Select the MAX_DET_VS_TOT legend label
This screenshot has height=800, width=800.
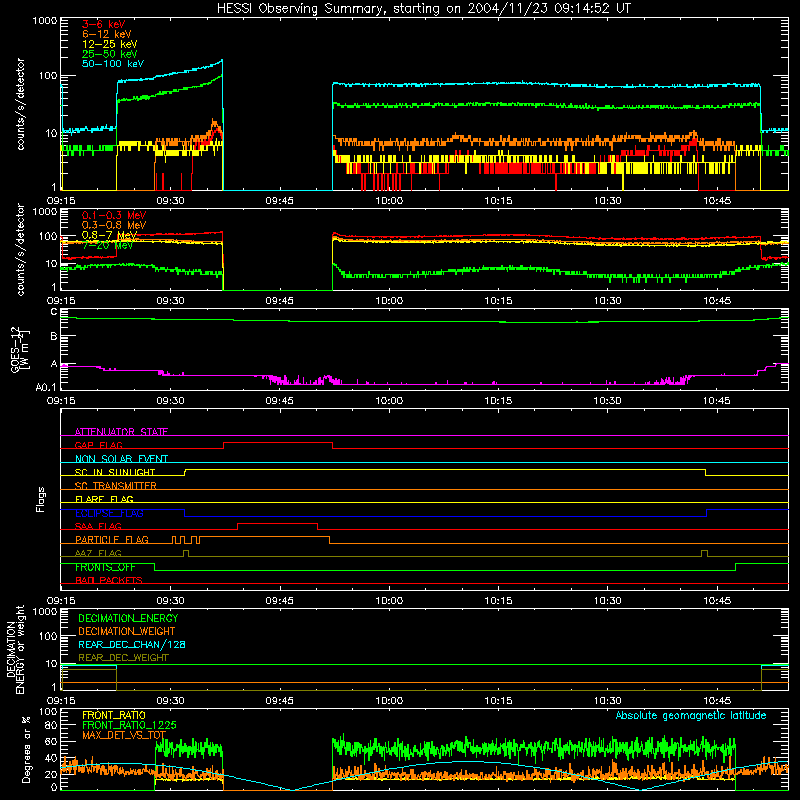(124, 735)
